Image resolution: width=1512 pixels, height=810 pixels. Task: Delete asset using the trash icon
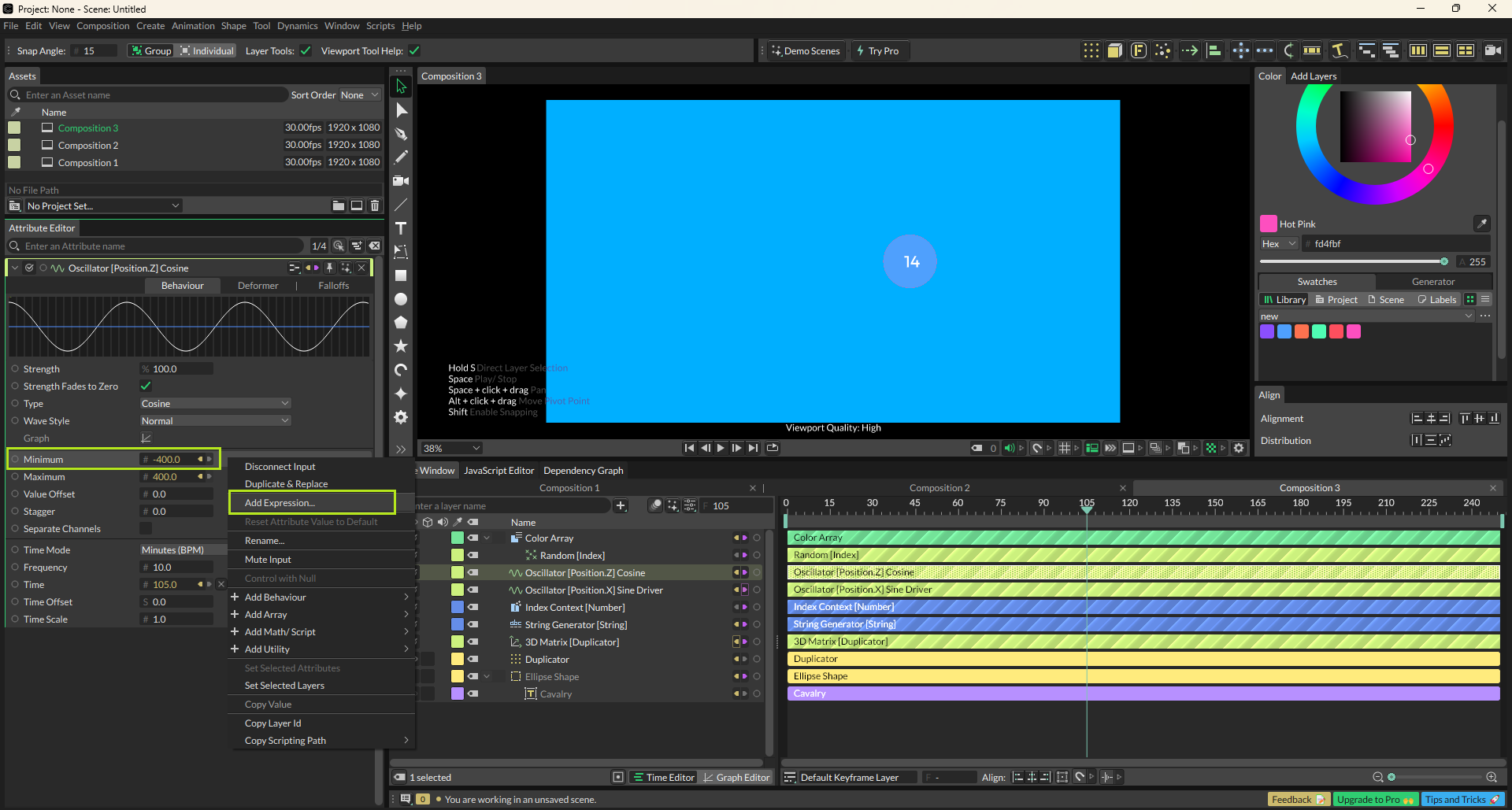tap(375, 205)
